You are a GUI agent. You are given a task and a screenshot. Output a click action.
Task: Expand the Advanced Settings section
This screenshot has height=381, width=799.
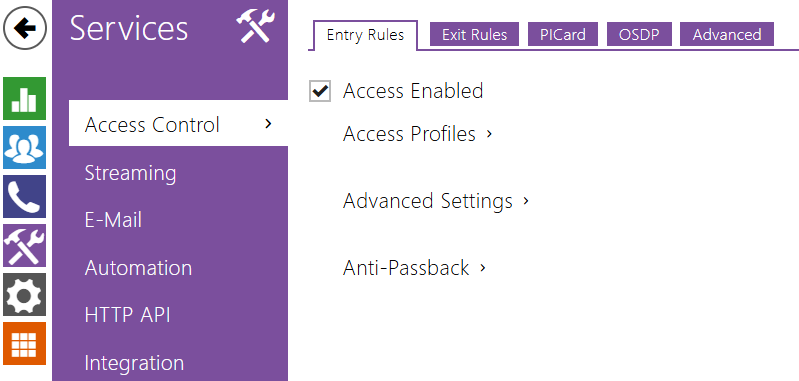click(436, 201)
